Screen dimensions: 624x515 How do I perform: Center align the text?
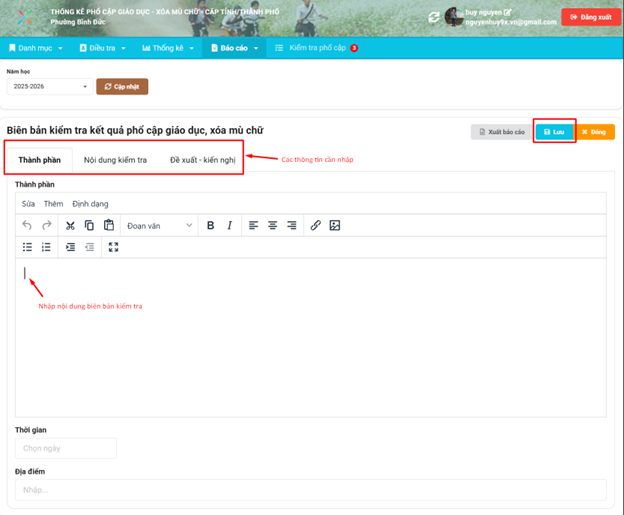click(272, 226)
